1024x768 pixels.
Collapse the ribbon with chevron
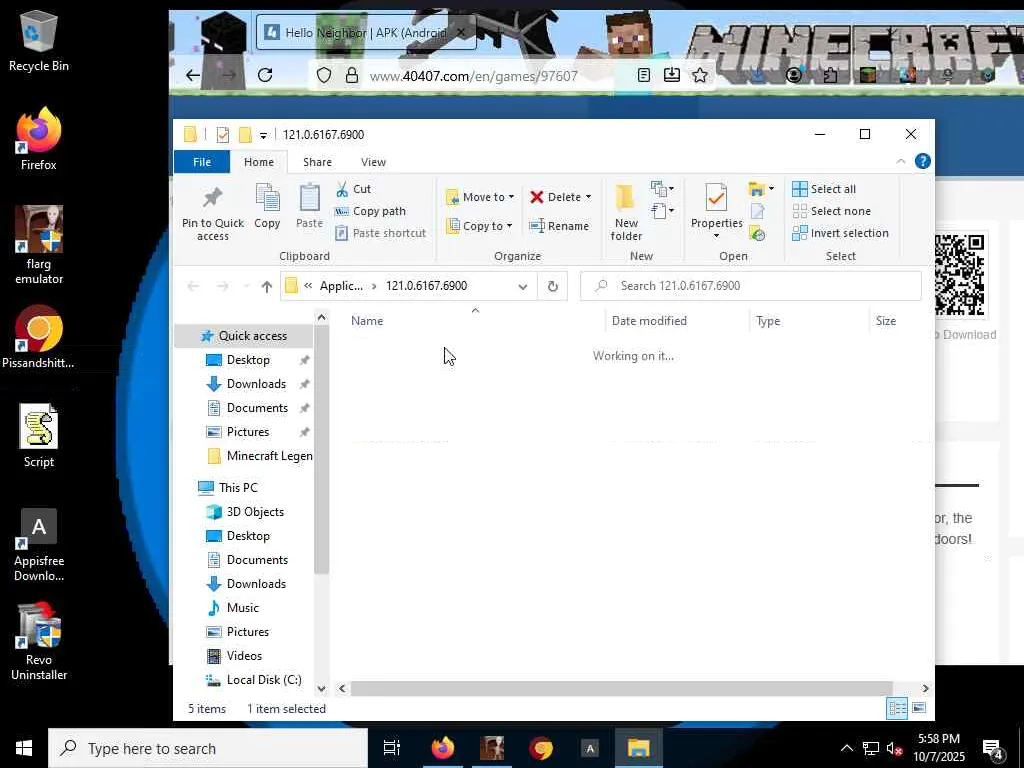pos(901,161)
